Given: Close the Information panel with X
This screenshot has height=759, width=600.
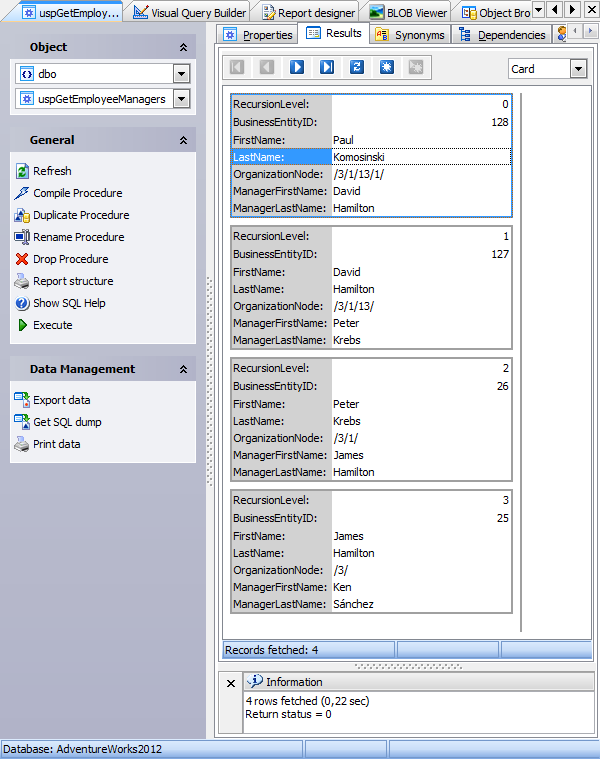Looking at the screenshot, I should pyautogui.click(x=231, y=684).
